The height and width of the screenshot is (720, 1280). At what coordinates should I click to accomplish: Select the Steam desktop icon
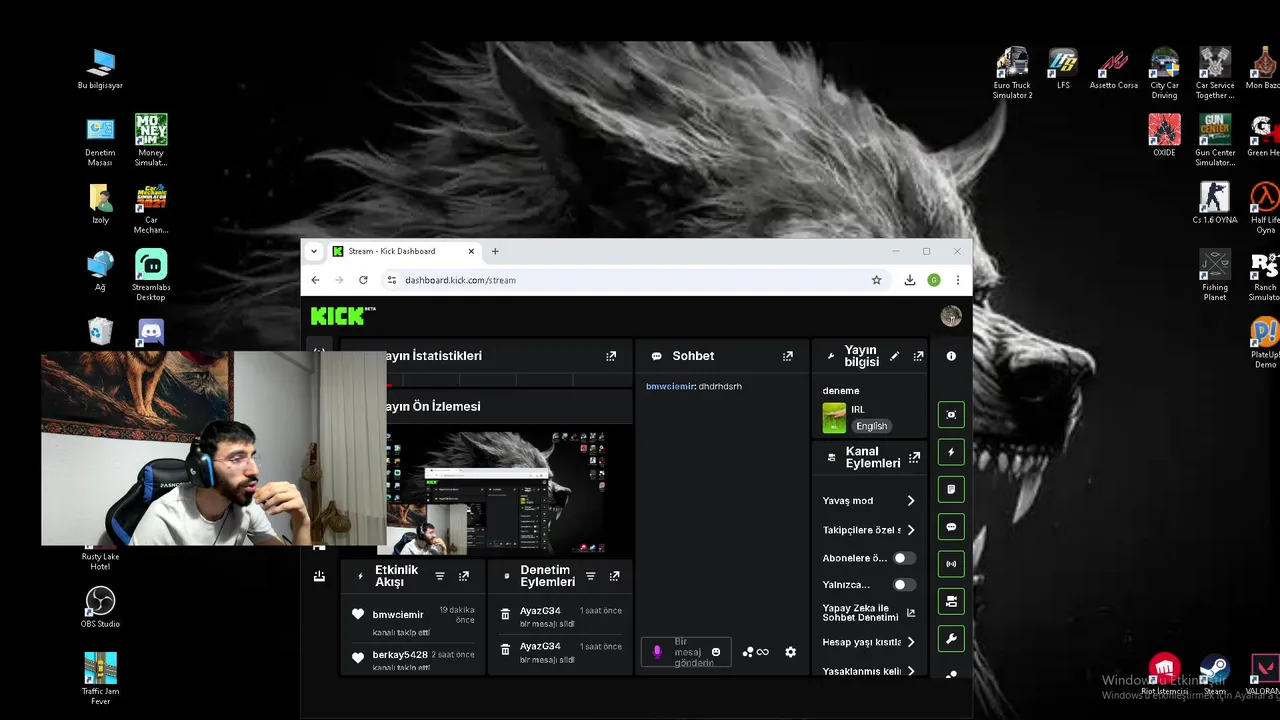click(x=1215, y=675)
